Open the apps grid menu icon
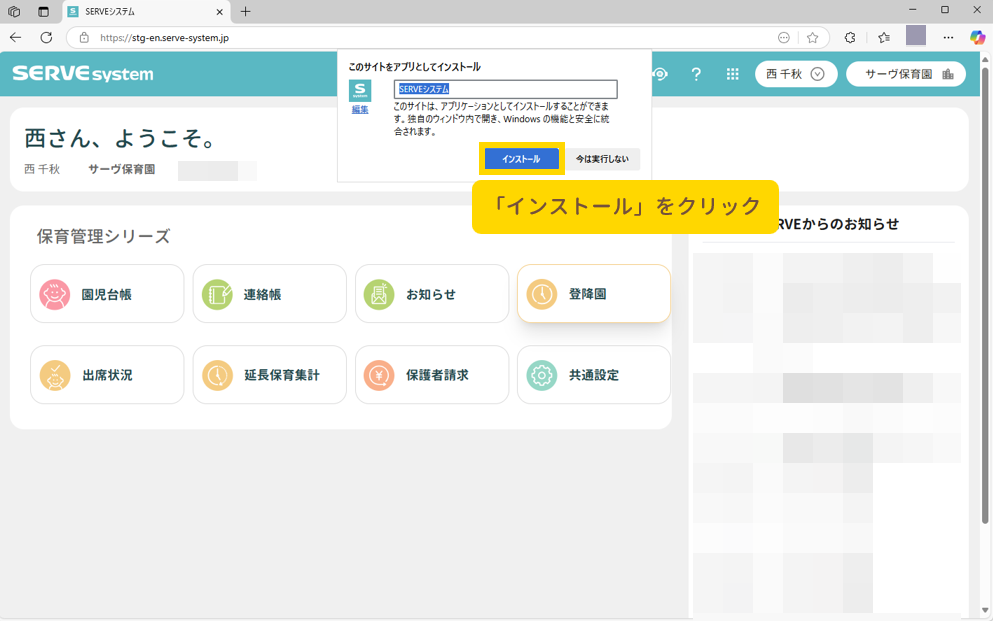Image resolution: width=993 pixels, height=621 pixels. [732, 74]
